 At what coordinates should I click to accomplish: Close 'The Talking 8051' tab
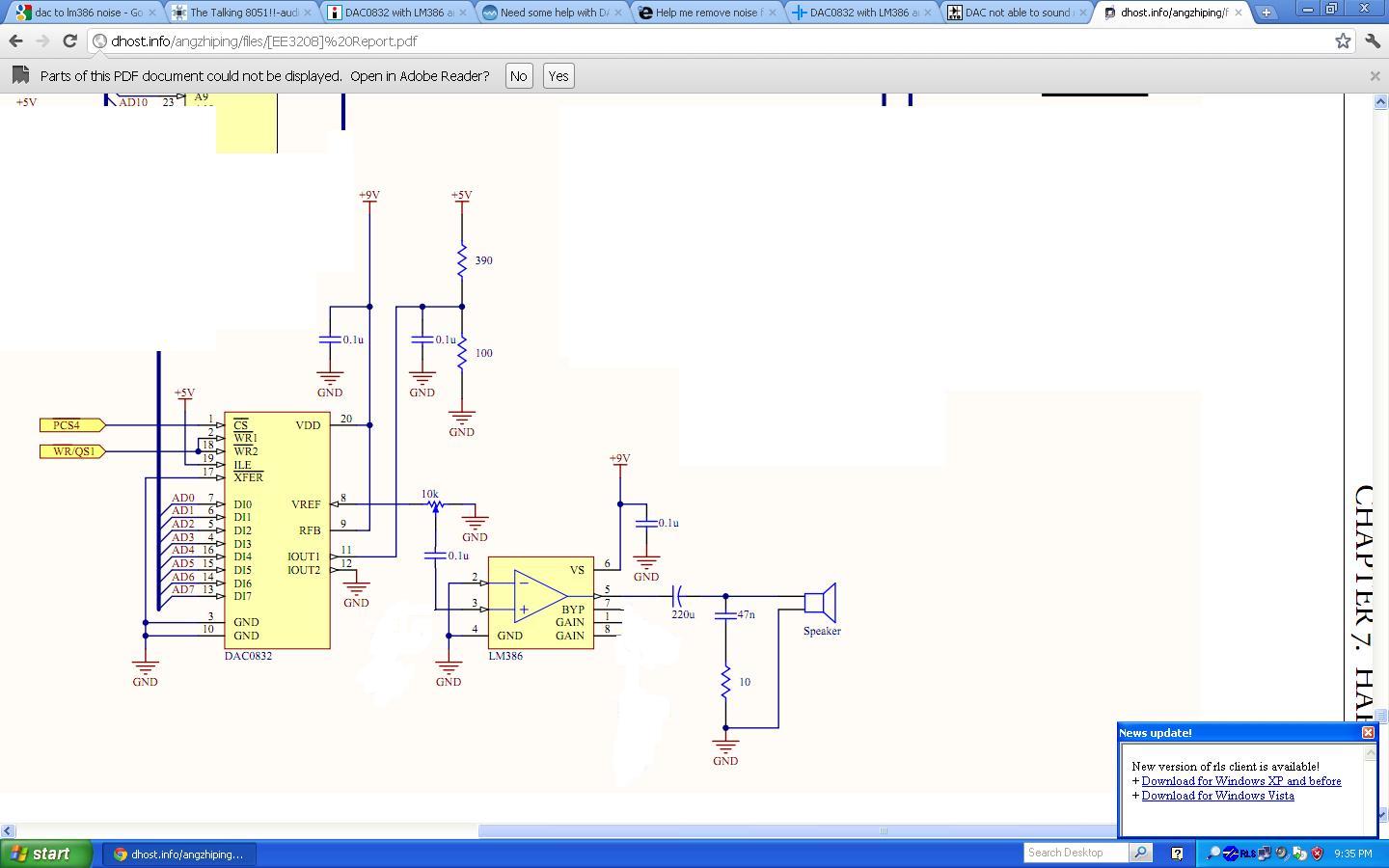[x=307, y=13]
